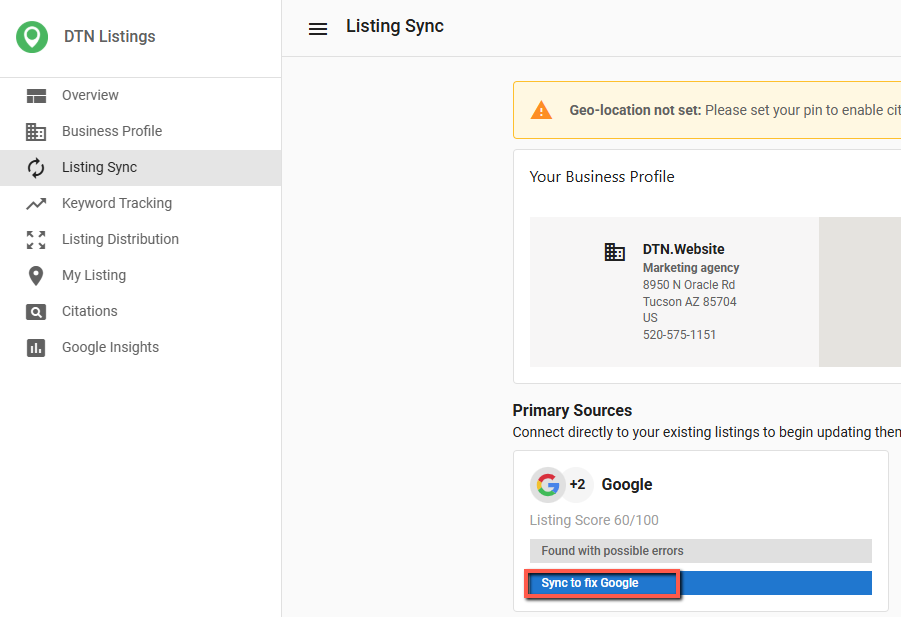The height and width of the screenshot is (617, 901).
Task: Click the Google G logo icon
Action: click(548, 485)
